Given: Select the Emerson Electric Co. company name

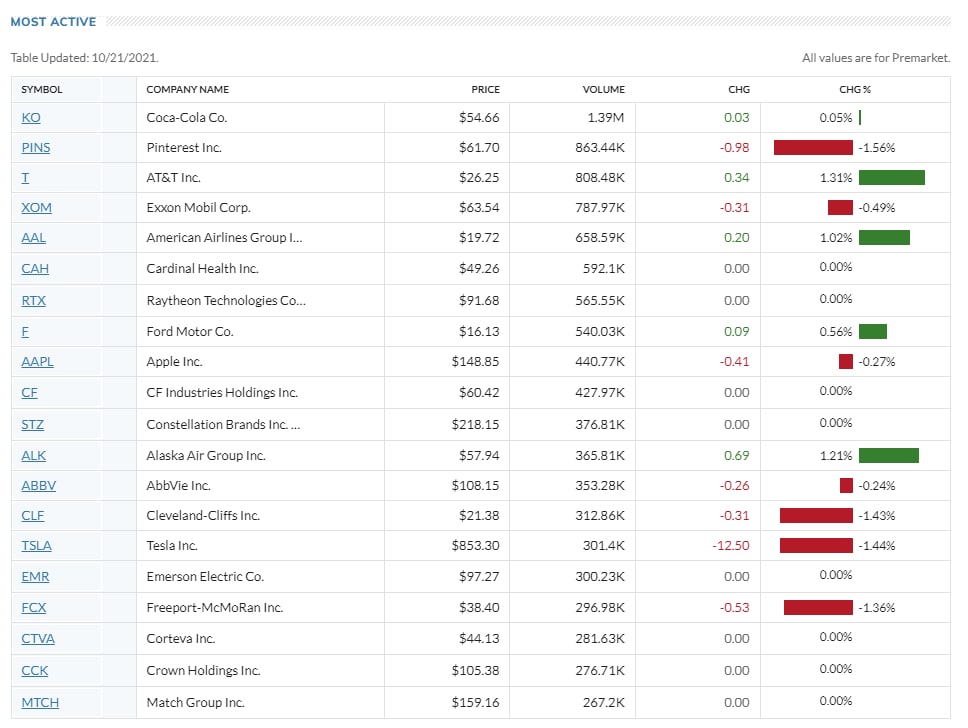Looking at the screenshot, I should point(205,577).
